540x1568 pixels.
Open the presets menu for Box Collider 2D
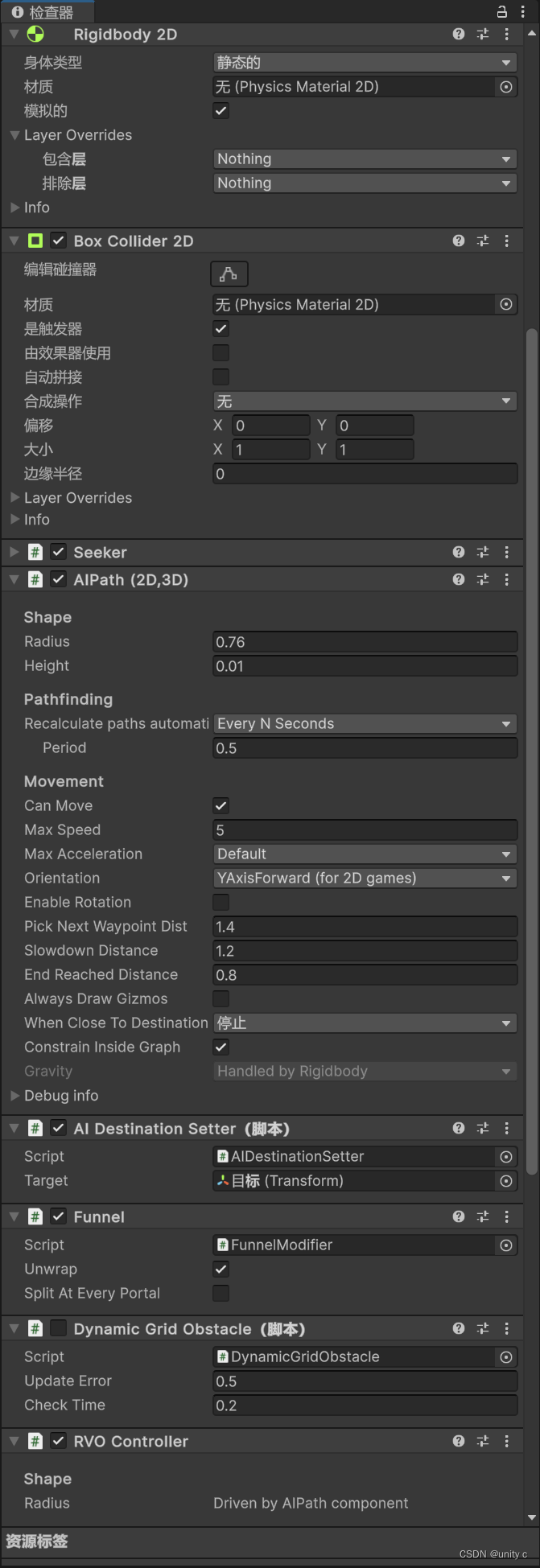[482, 240]
